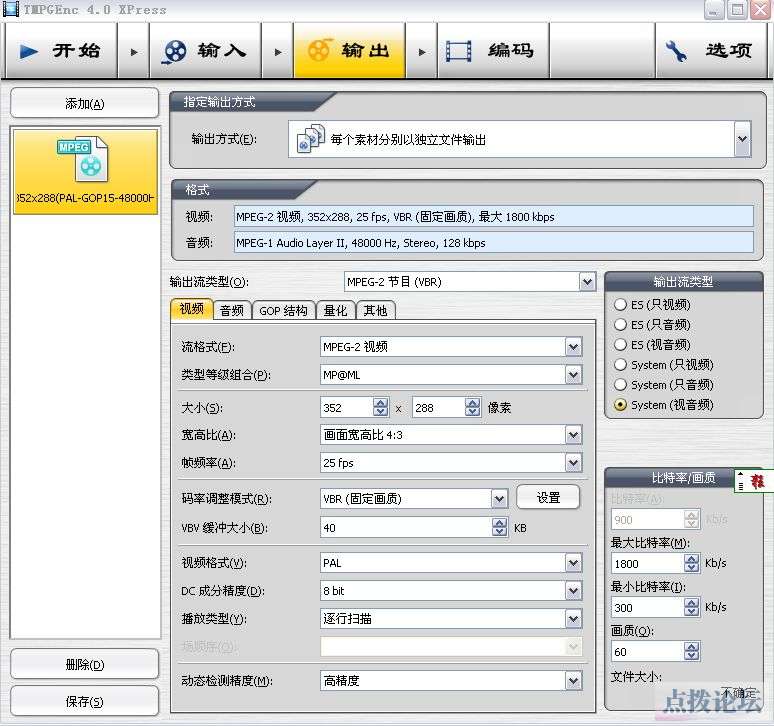Select ES (视音频) radio button

tap(620, 344)
